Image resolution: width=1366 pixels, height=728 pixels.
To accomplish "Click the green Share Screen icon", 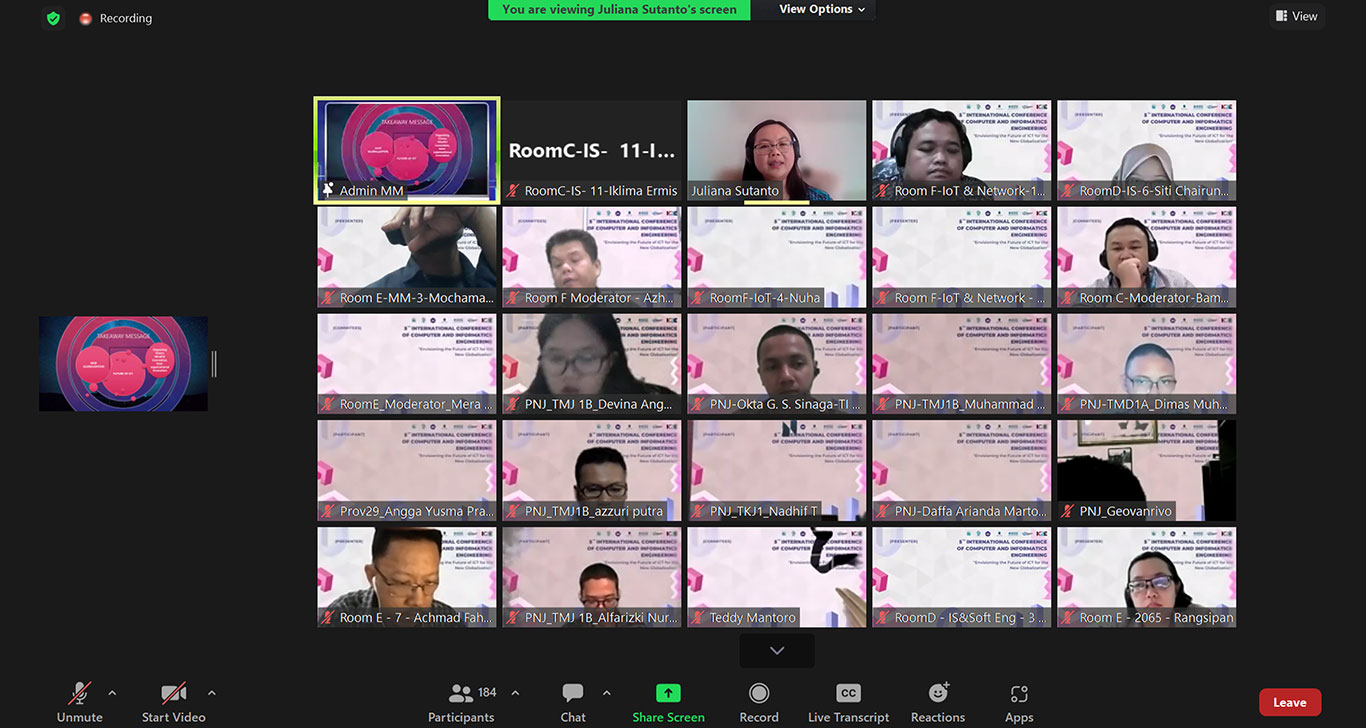I will [668, 693].
